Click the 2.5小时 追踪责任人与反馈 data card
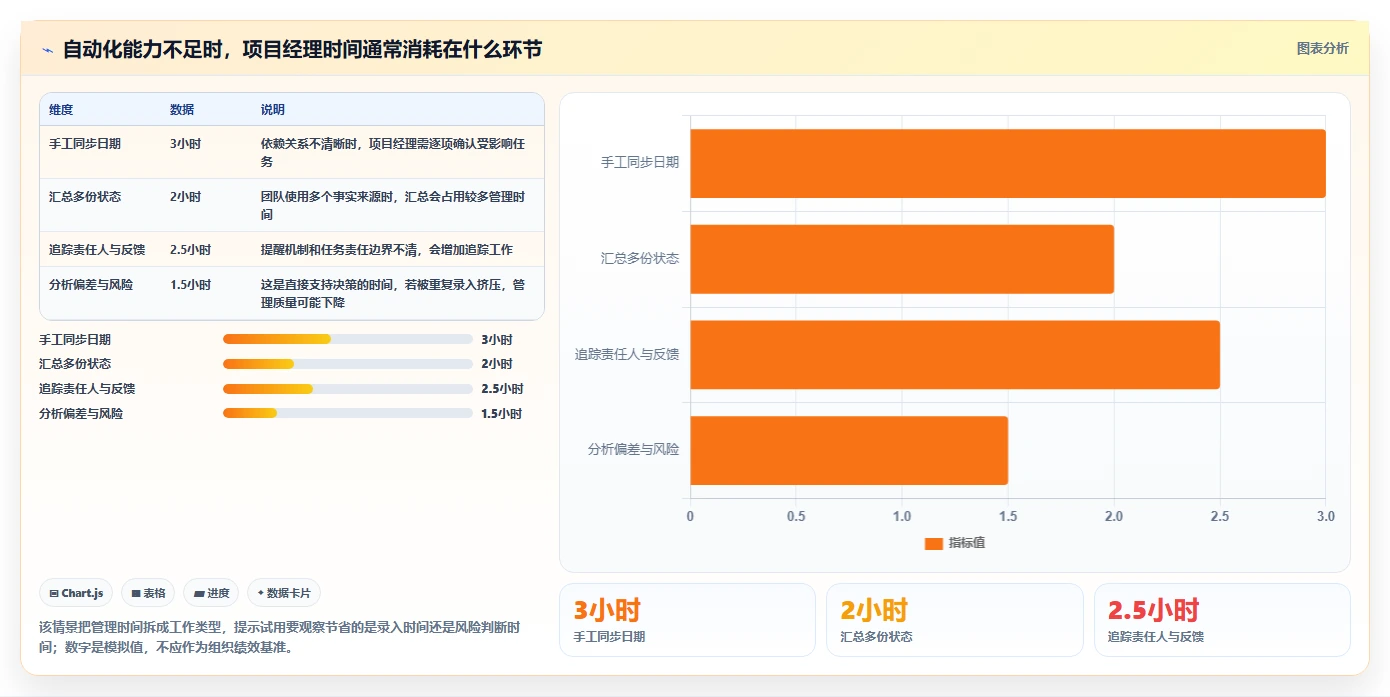 (x=1222, y=620)
